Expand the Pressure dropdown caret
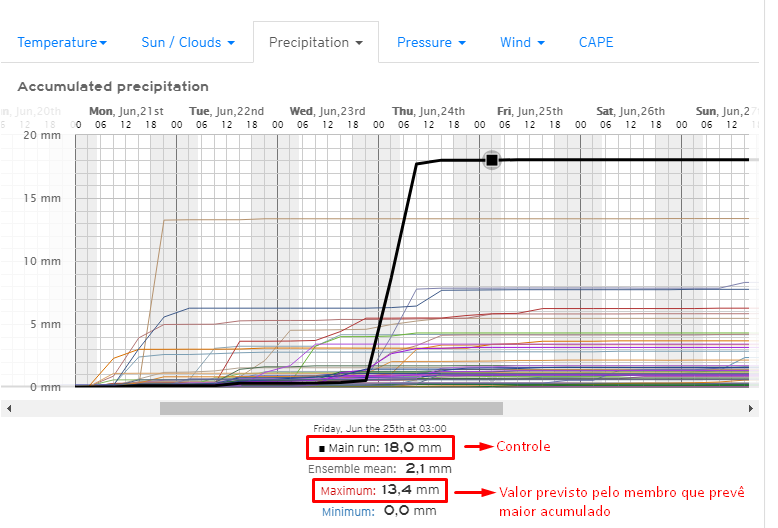 click(x=462, y=43)
